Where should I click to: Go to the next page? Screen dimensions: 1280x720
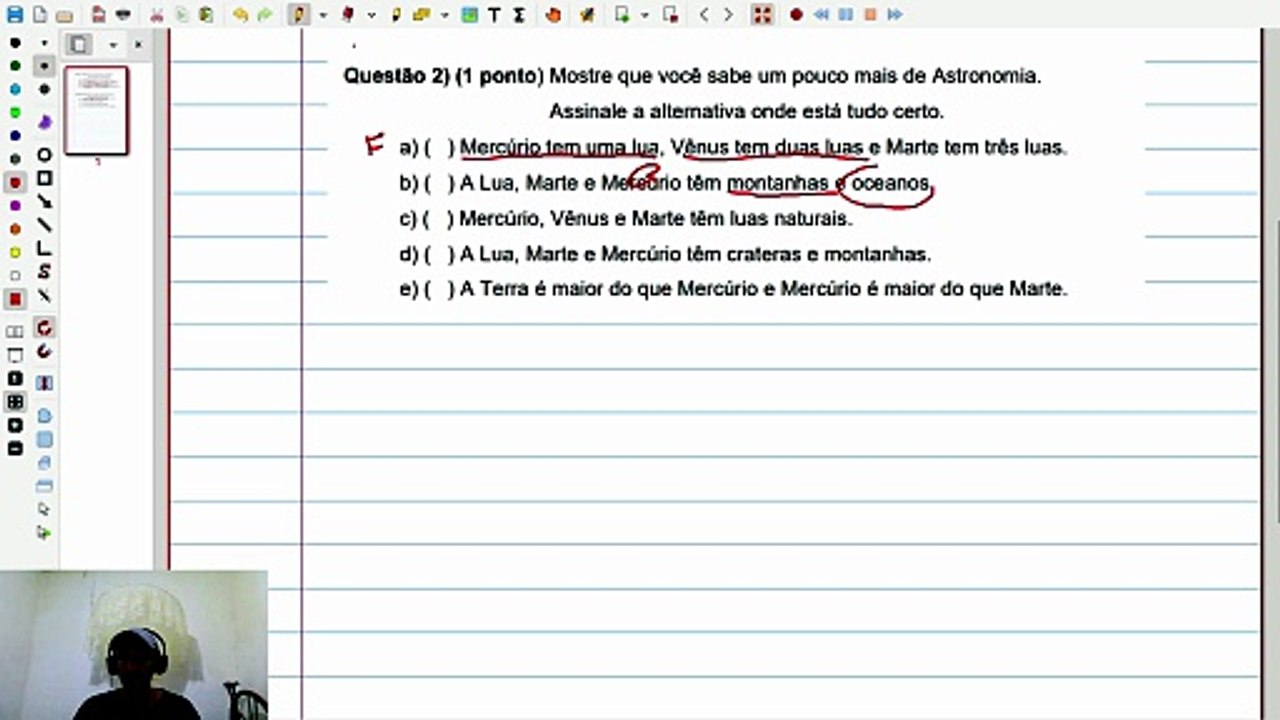728,15
